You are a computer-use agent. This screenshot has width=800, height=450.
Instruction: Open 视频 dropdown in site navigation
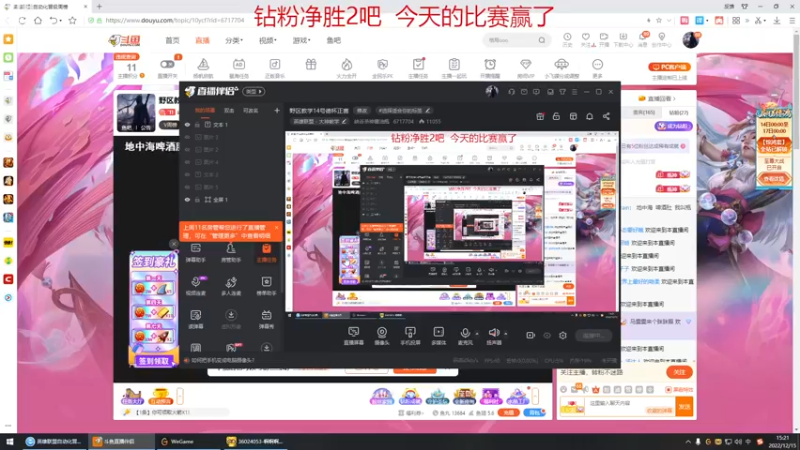(x=267, y=40)
